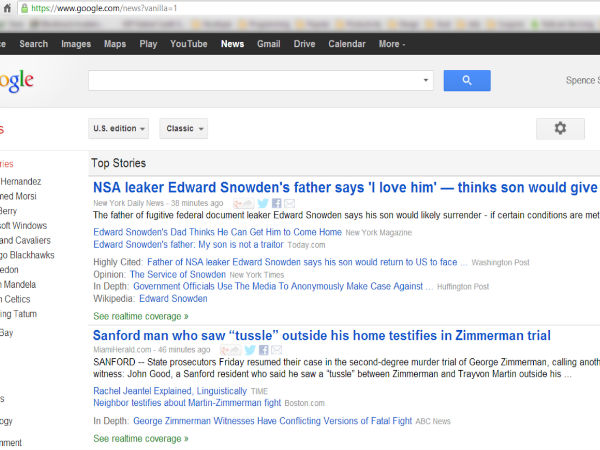
Task: Open the search box dropdown arrow
Action: [x=426, y=80]
